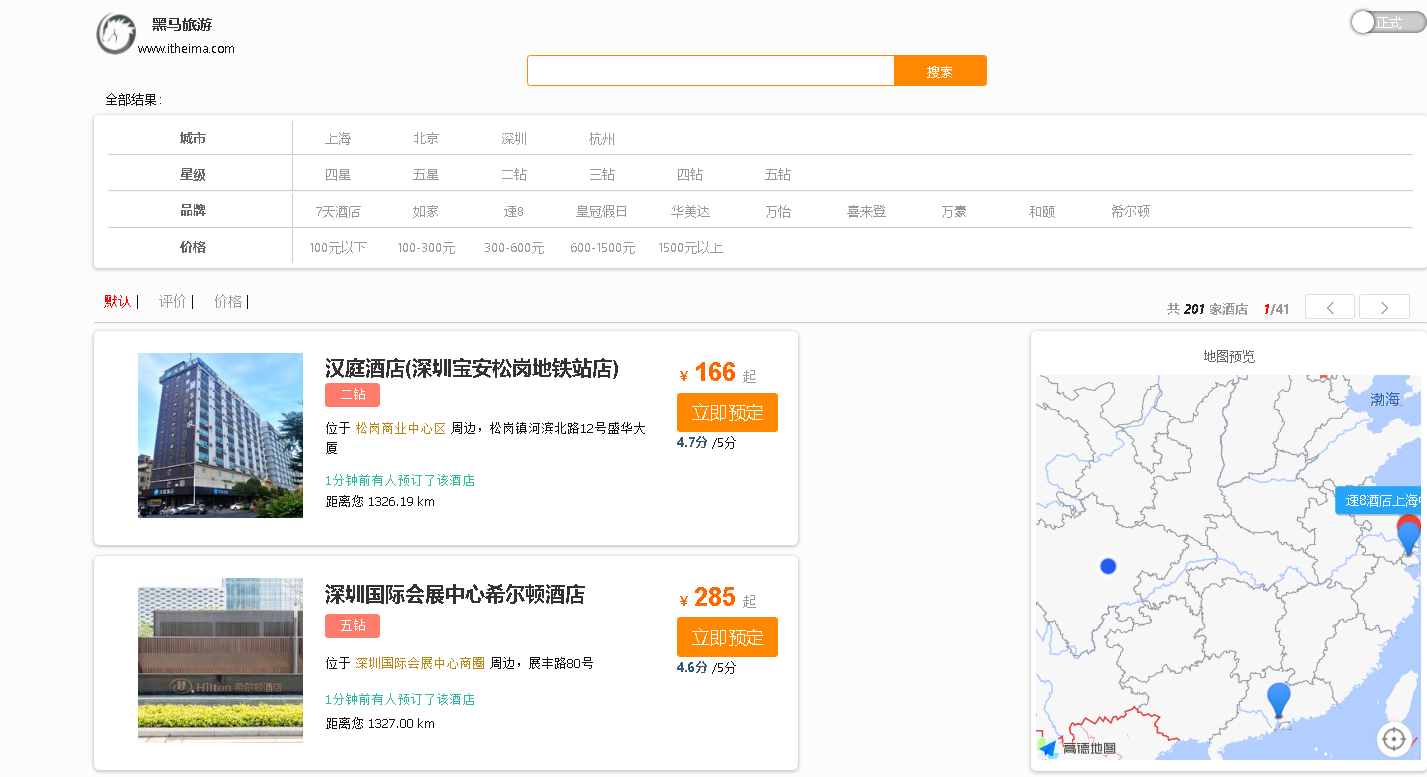Image resolution: width=1427 pixels, height=777 pixels.
Task: Choose the 四钻 rating filter
Action: [690, 175]
